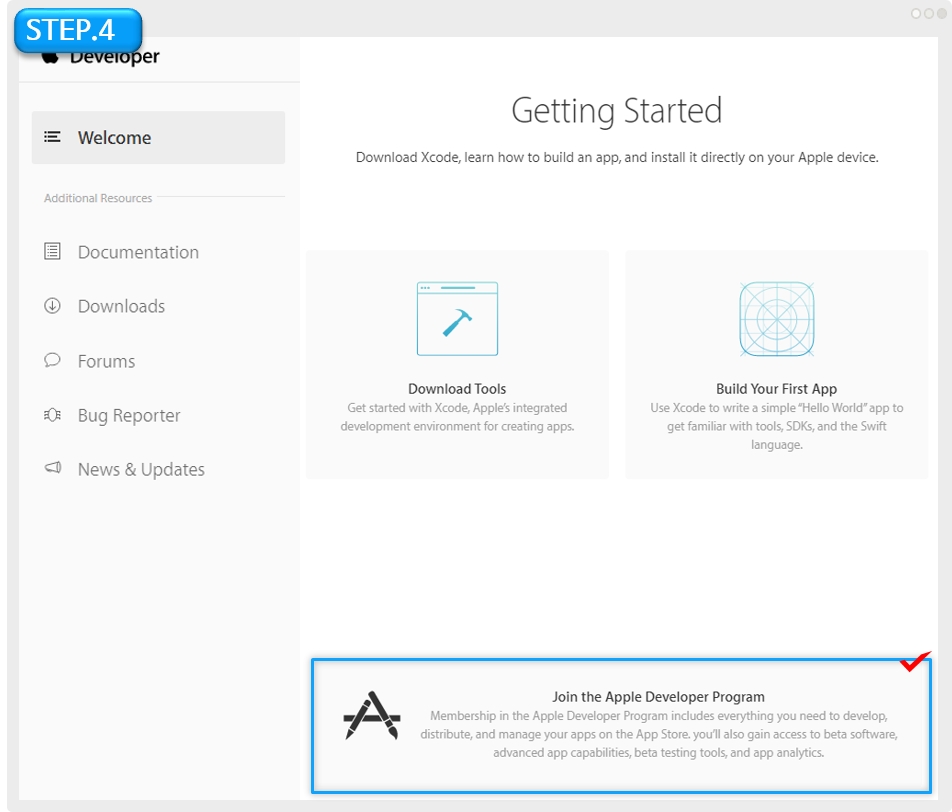The image size is (952, 812).
Task: Click the Build Your First App blueprint icon
Action: click(776, 319)
